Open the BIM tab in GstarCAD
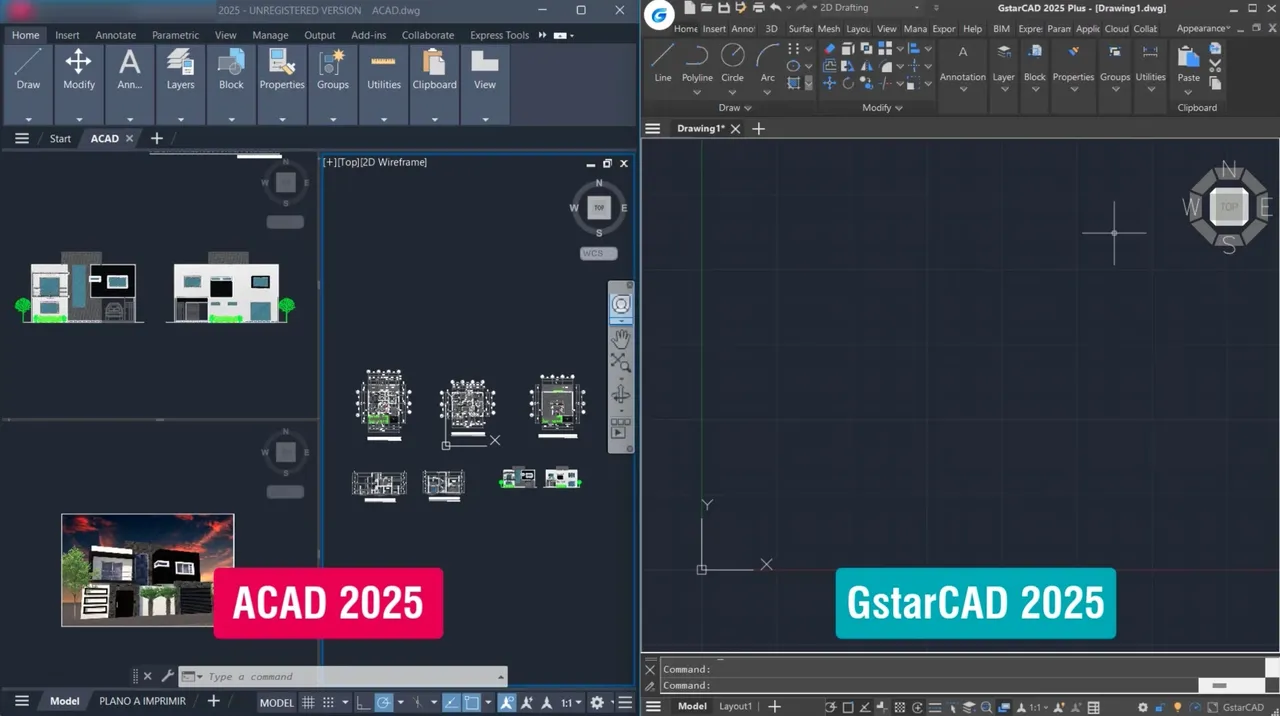 (1002, 29)
